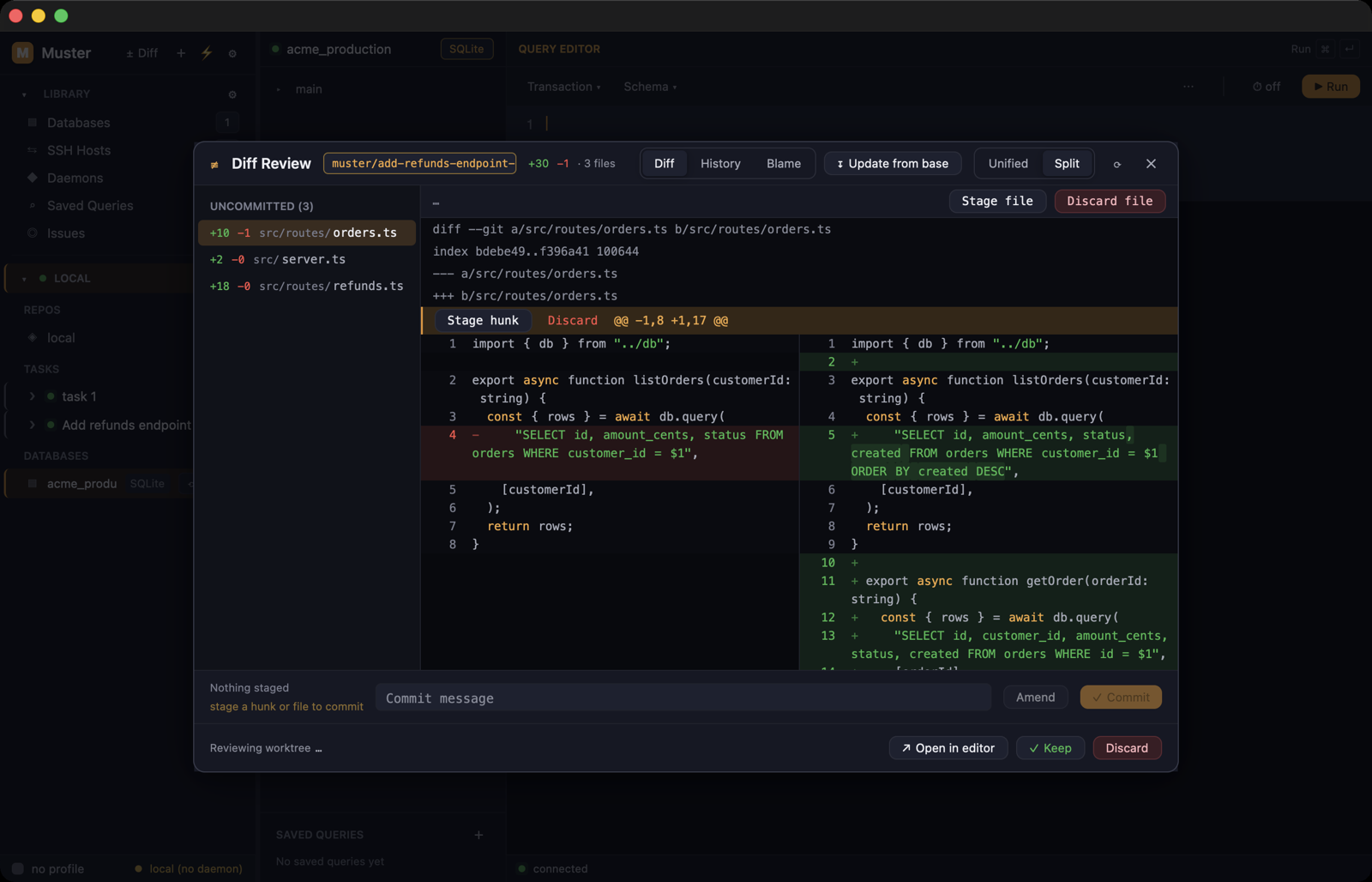Select src/routes/orders.ts in uncommitted list
Screen dimensions: 1372x882
(x=307, y=233)
